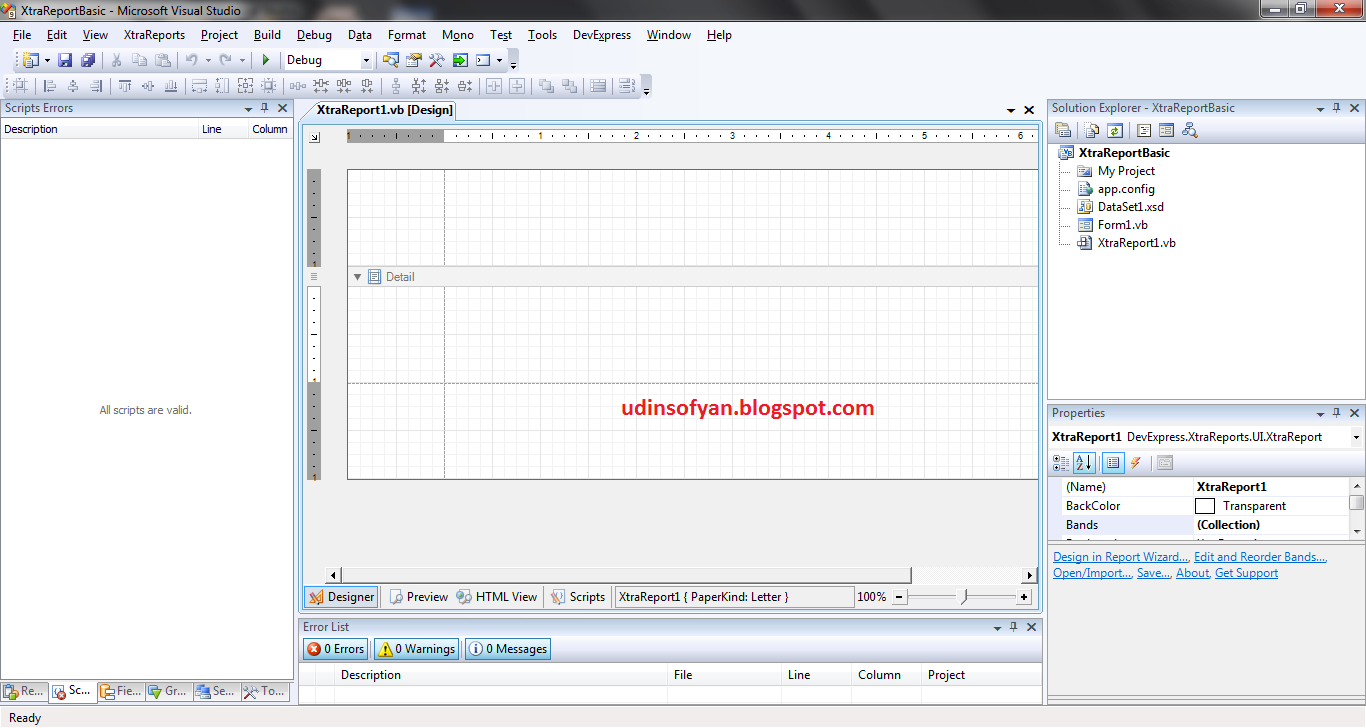Select the XtraReport1.vb [Design] tab
Viewport: 1366px width, 728px height.
click(x=385, y=110)
